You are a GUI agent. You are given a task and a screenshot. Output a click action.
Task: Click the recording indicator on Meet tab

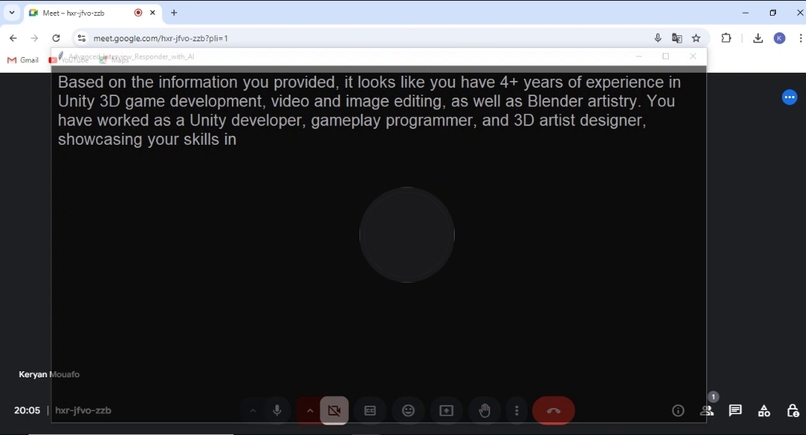[x=138, y=13]
